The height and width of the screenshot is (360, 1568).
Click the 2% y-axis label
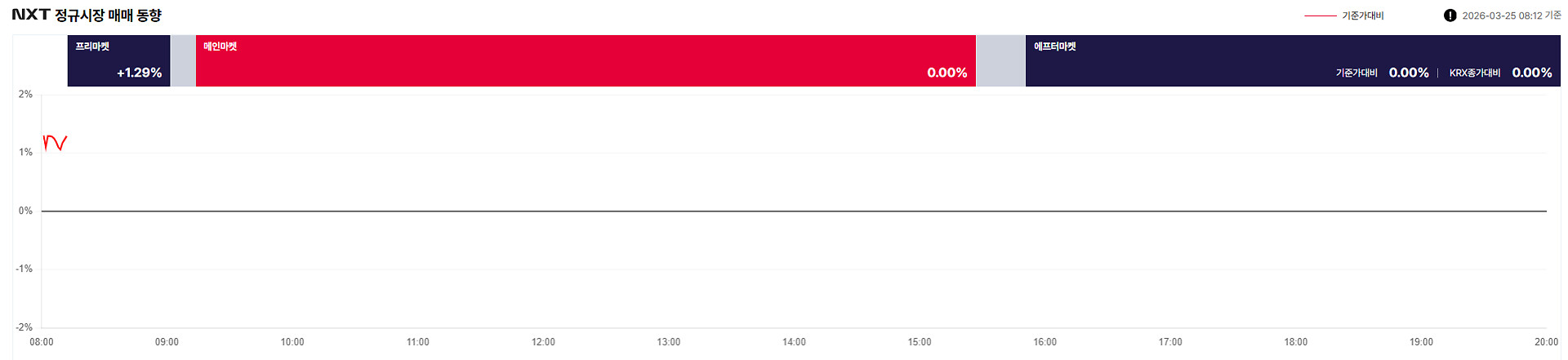(x=26, y=95)
